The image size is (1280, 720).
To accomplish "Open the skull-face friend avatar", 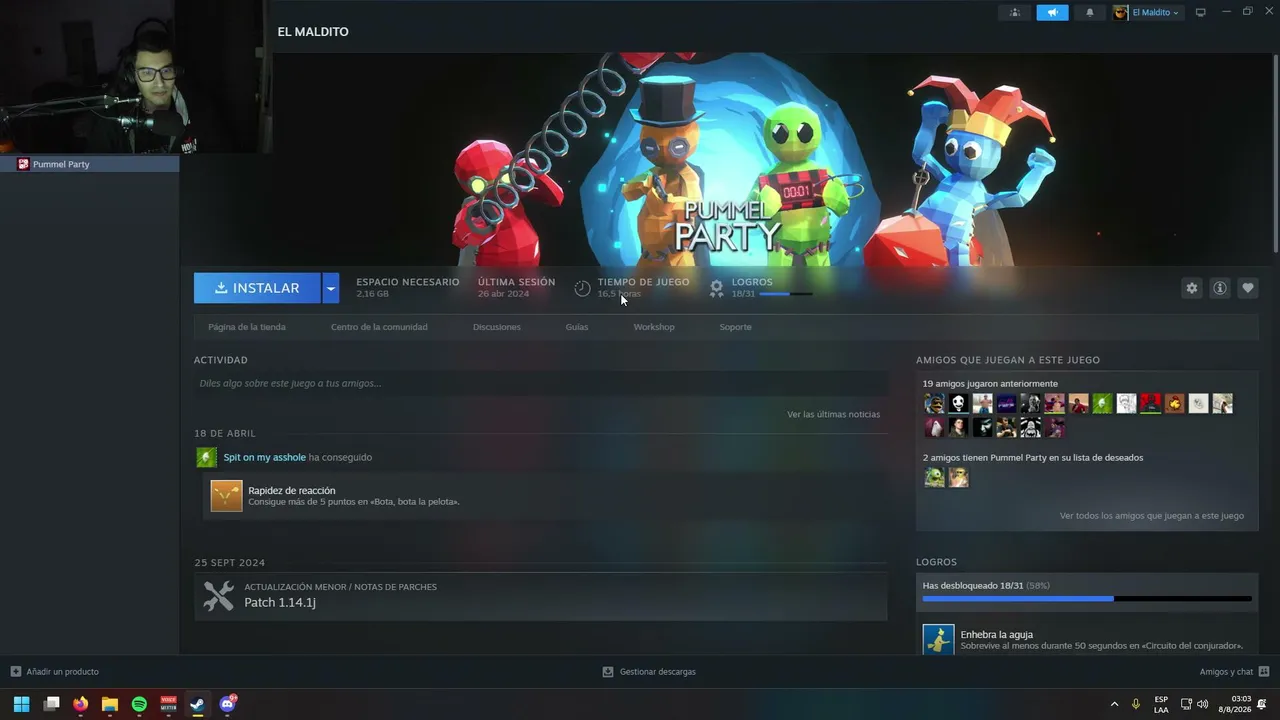I will coord(958,404).
